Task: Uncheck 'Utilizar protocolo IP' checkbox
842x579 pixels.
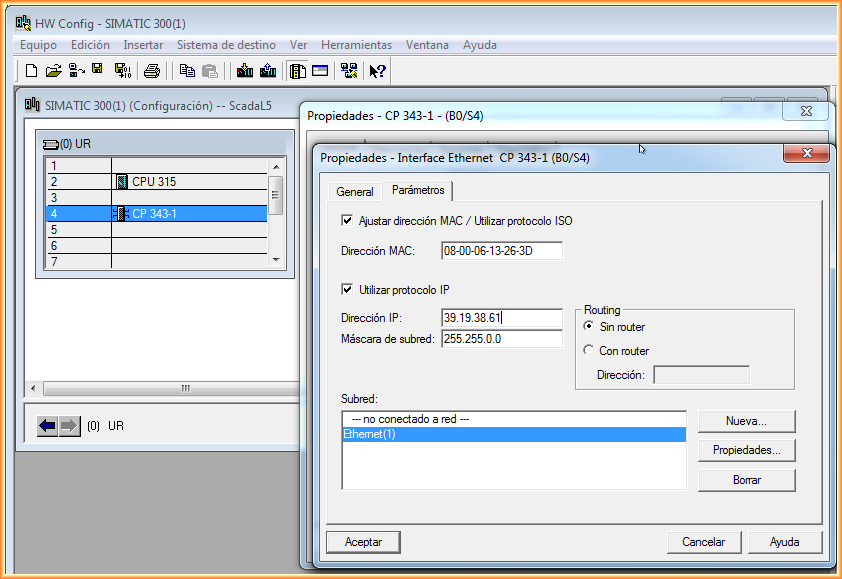Action: (x=347, y=290)
